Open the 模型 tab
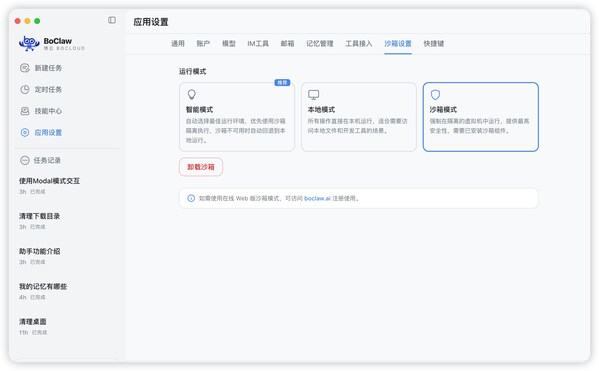599x371 pixels. pyautogui.click(x=229, y=44)
